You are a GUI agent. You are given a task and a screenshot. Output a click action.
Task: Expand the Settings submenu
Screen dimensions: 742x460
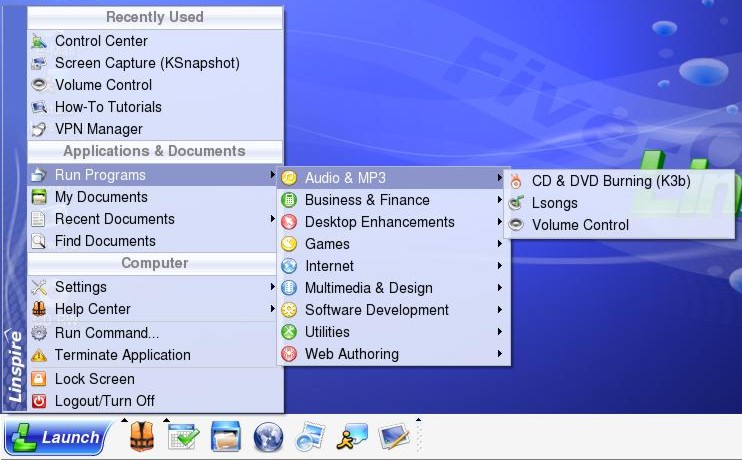[80, 287]
